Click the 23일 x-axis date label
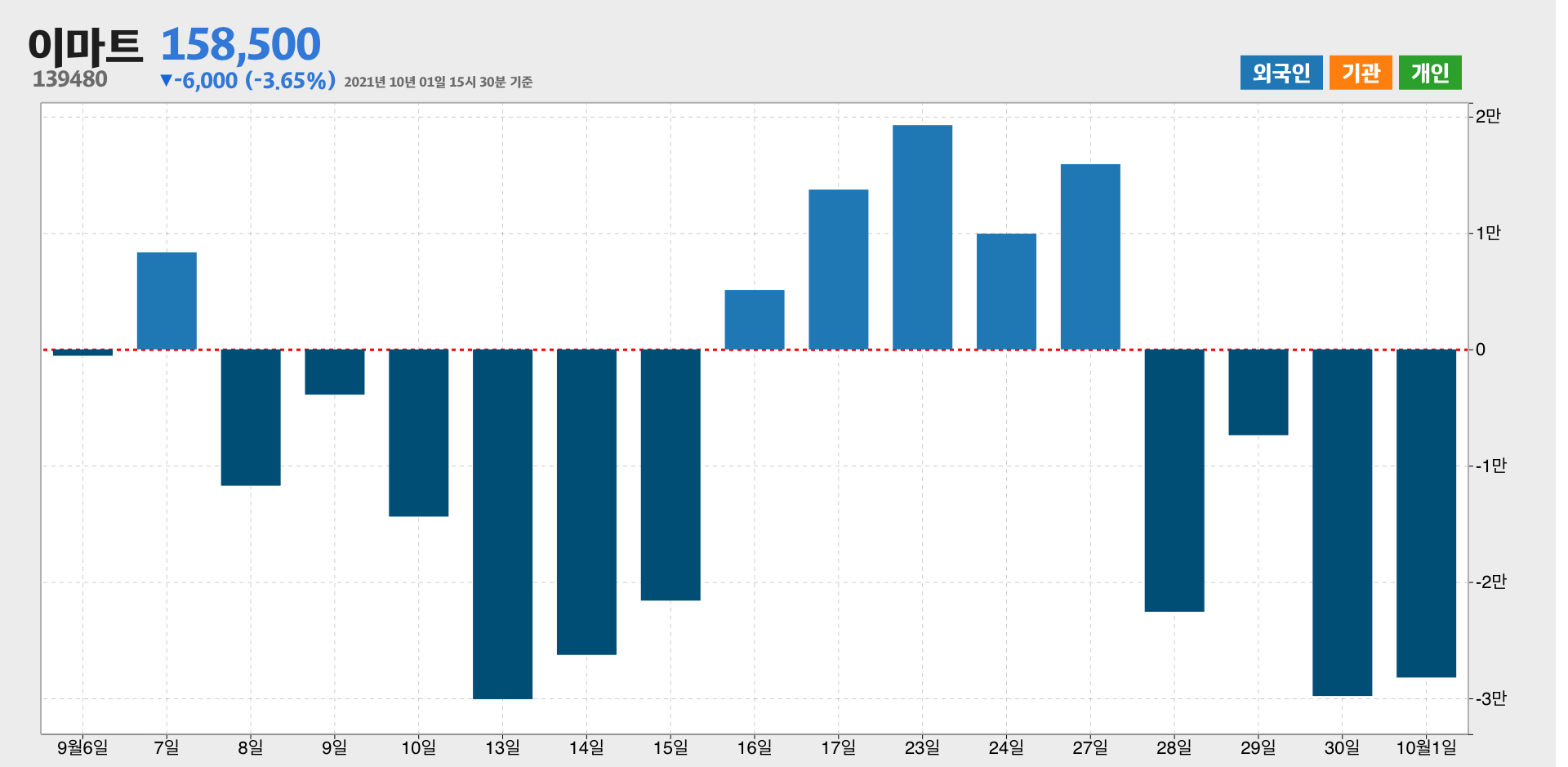This screenshot has height=767, width=1568. point(922,747)
